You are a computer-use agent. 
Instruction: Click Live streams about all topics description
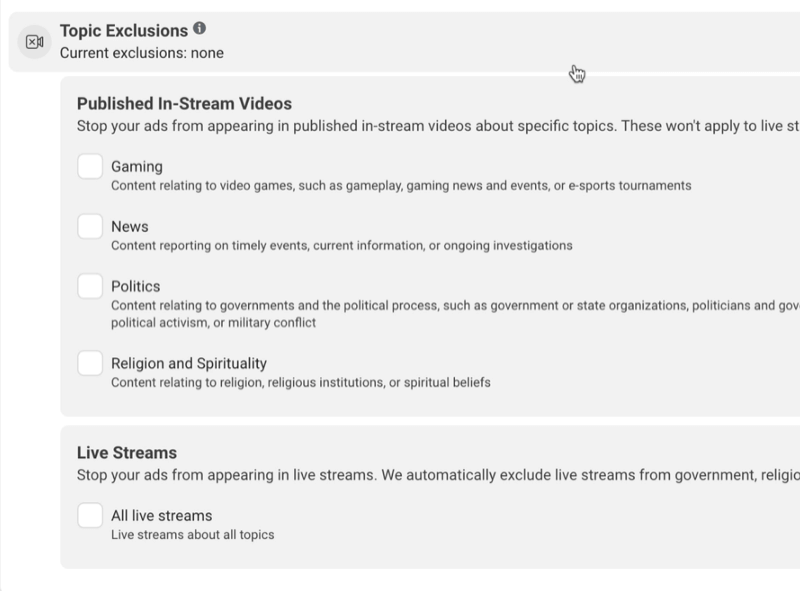193,534
